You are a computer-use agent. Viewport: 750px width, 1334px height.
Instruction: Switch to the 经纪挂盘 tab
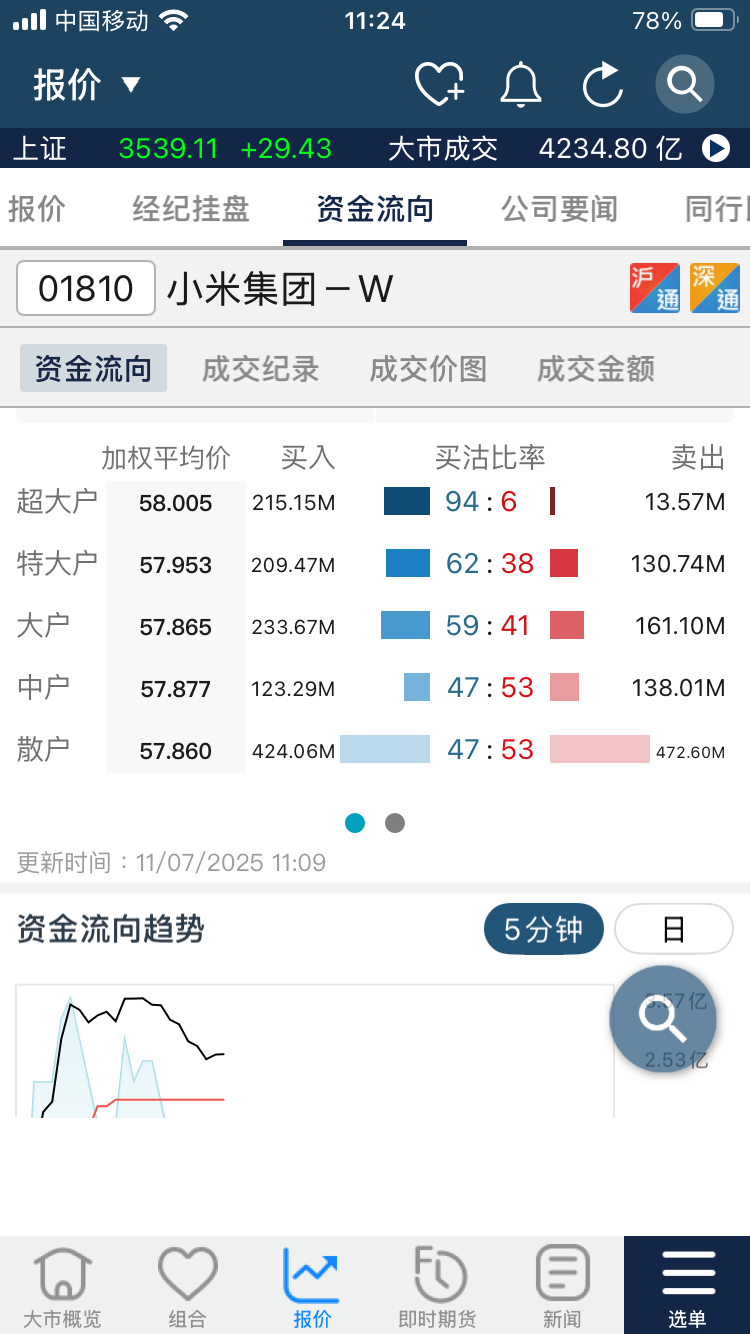pos(191,209)
